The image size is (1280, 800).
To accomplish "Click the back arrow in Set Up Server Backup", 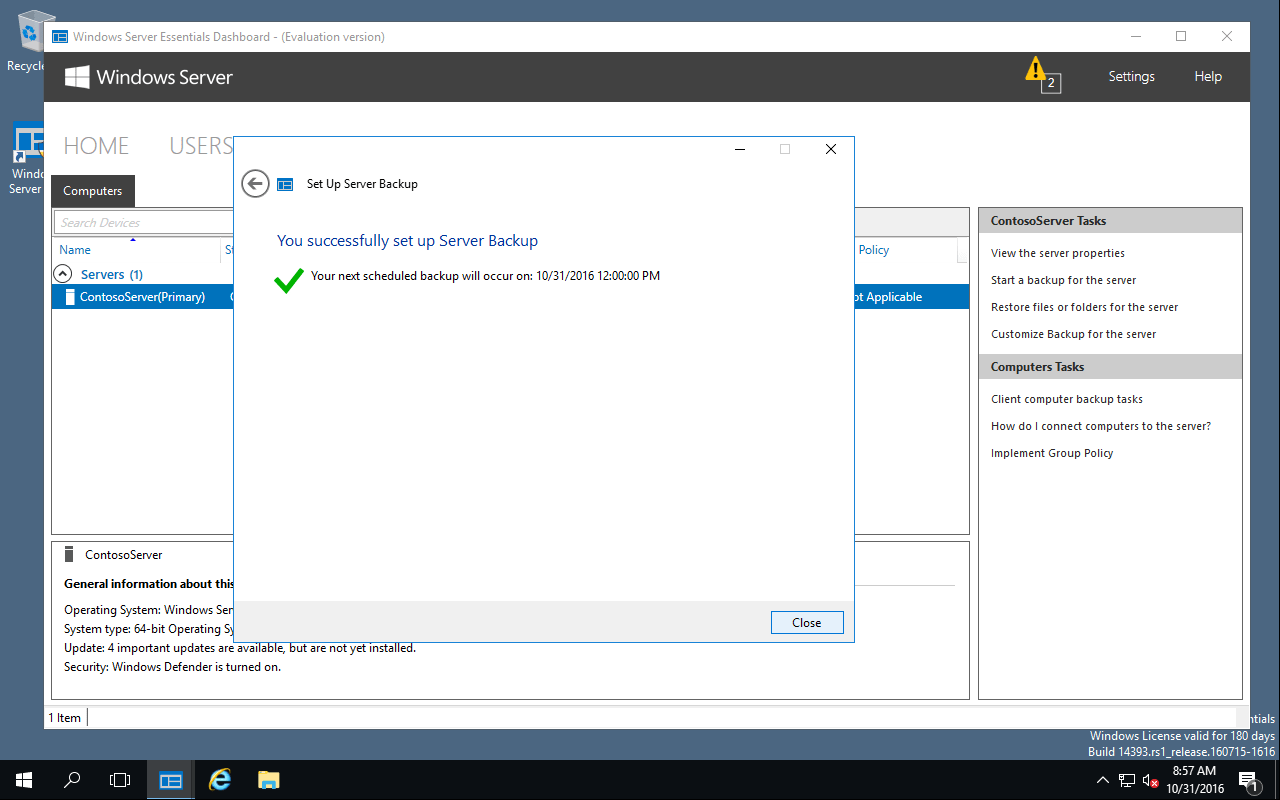I will [255, 183].
